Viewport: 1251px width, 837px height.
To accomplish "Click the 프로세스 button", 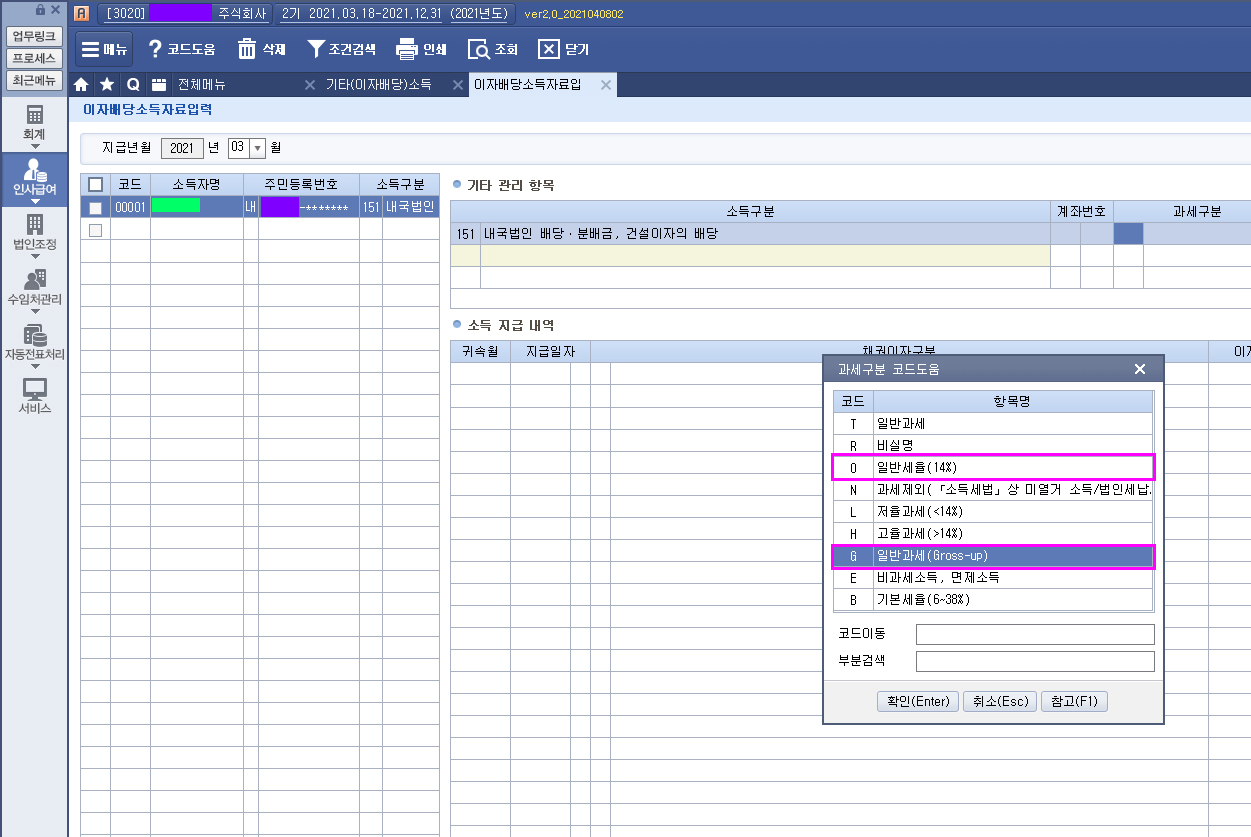I will pyautogui.click(x=35, y=58).
